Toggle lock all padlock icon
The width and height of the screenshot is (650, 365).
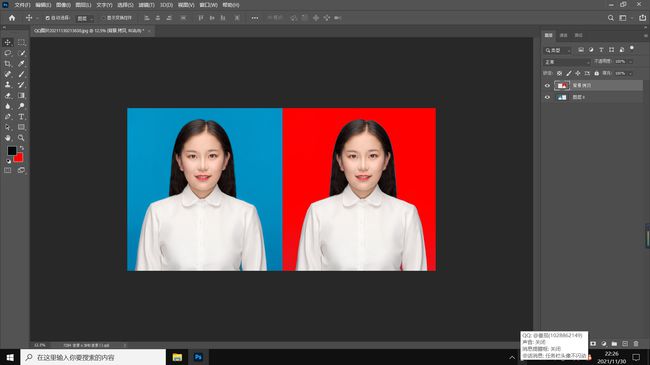pyautogui.click(x=597, y=73)
